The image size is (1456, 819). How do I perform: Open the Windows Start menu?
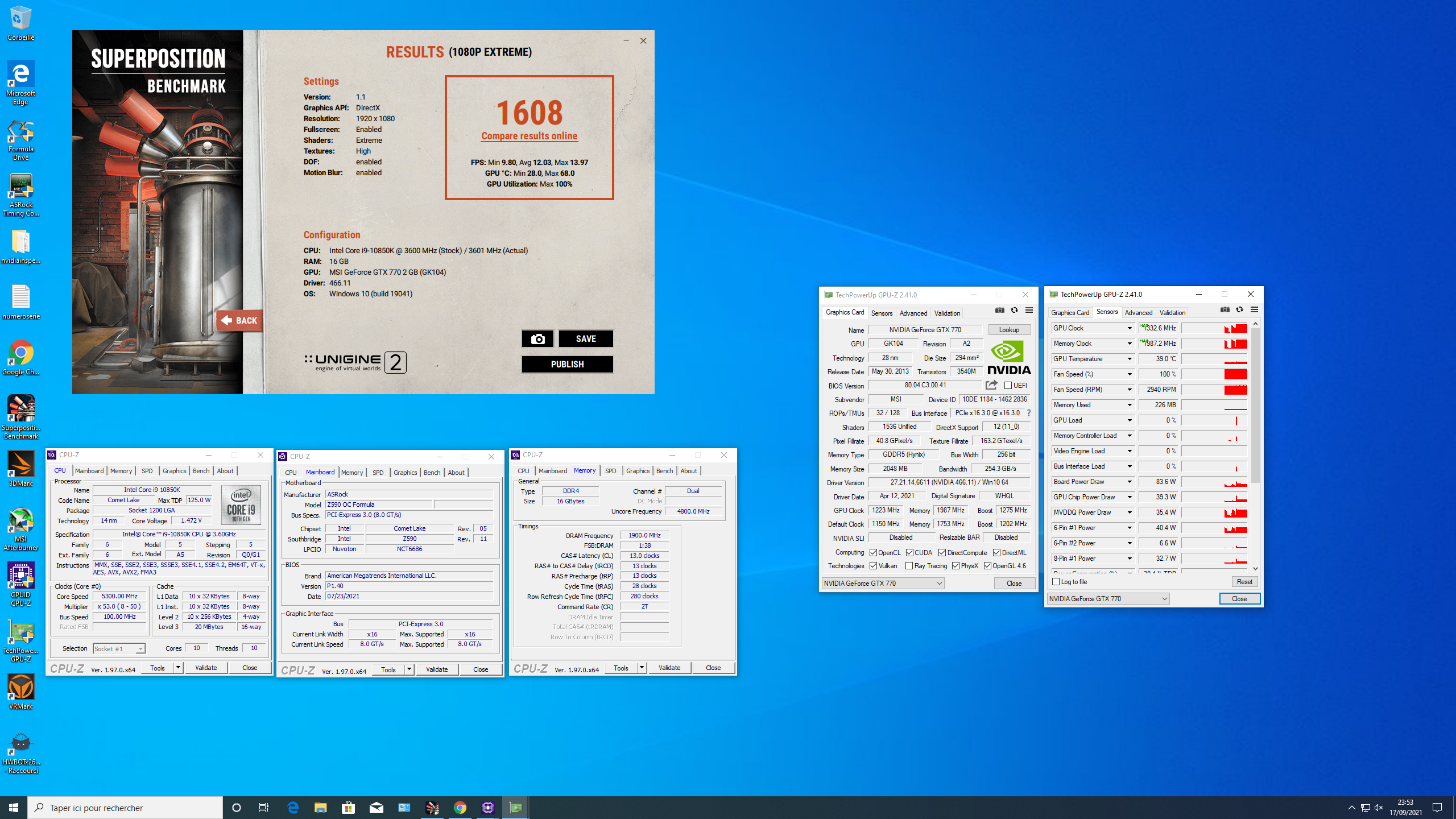(x=14, y=808)
